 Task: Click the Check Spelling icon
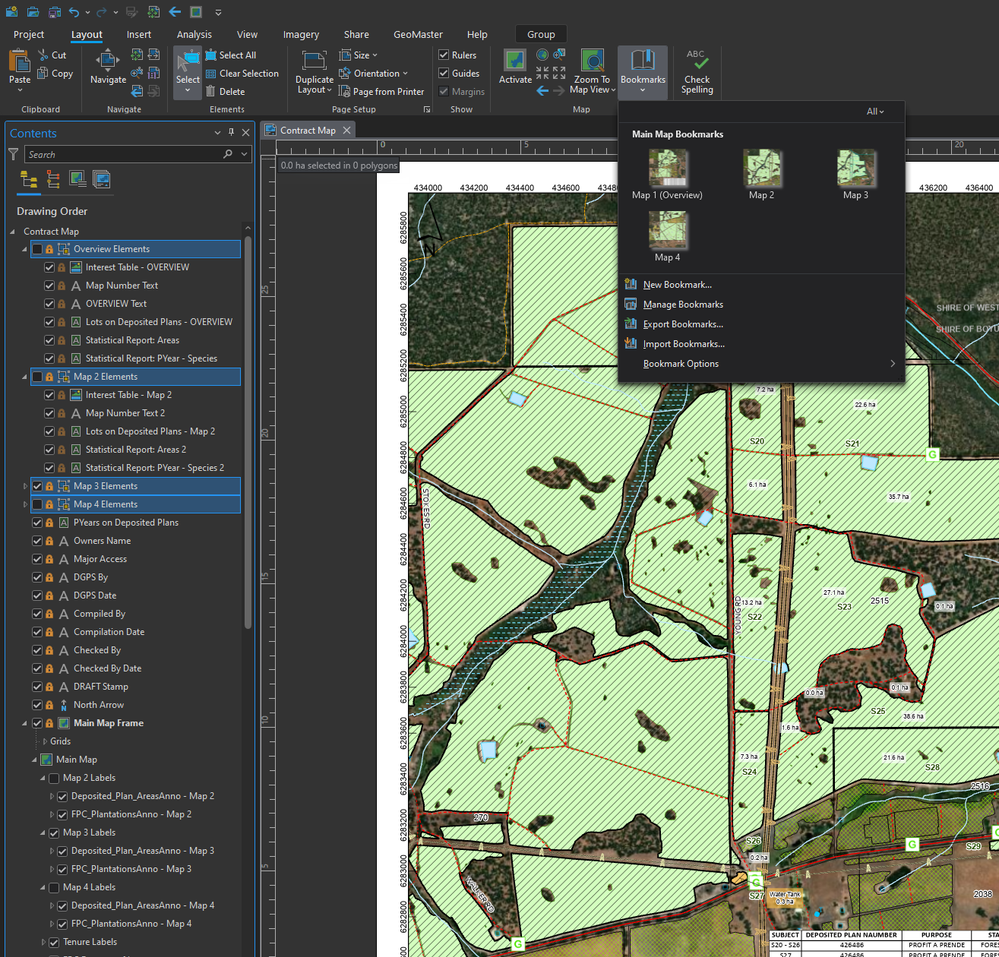pyautogui.click(x=697, y=62)
